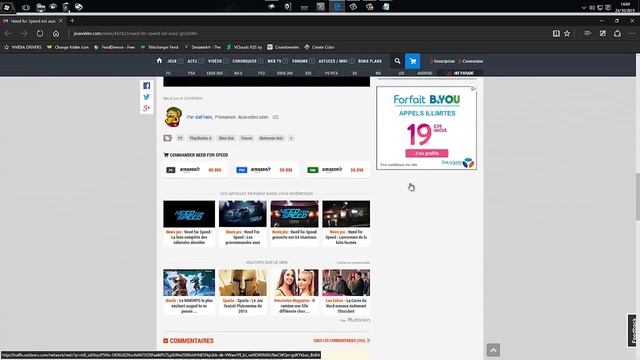Viewport: 640px width, 360px height.
Task: Click the PlayStation 4 tag
Action: point(200,138)
